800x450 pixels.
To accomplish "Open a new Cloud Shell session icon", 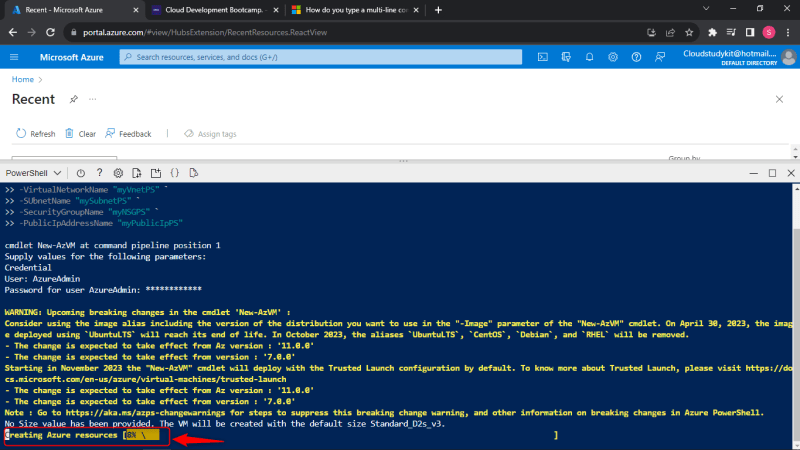I will [x=156, y=173].
